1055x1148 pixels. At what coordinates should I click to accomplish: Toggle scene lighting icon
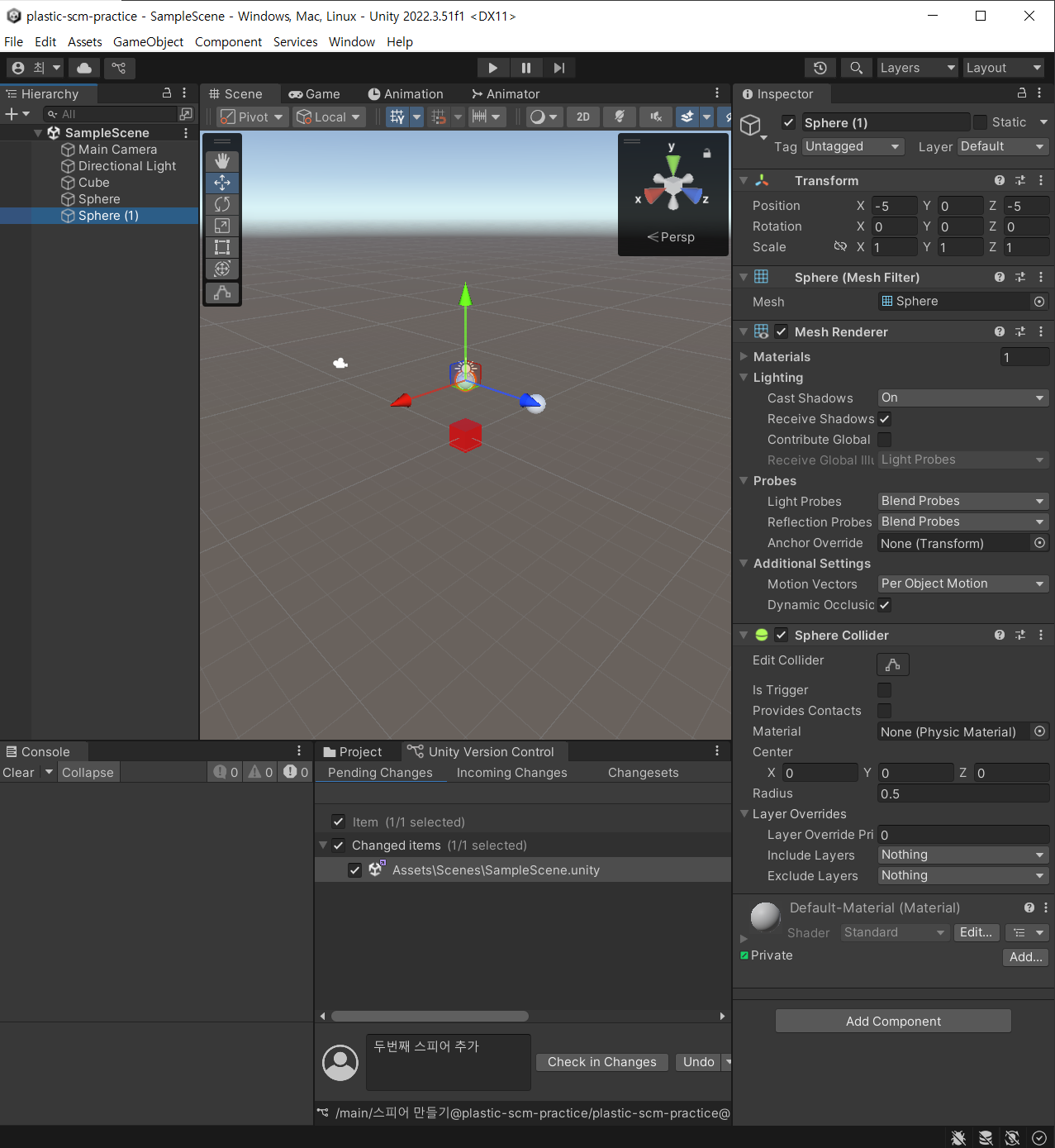620,117
